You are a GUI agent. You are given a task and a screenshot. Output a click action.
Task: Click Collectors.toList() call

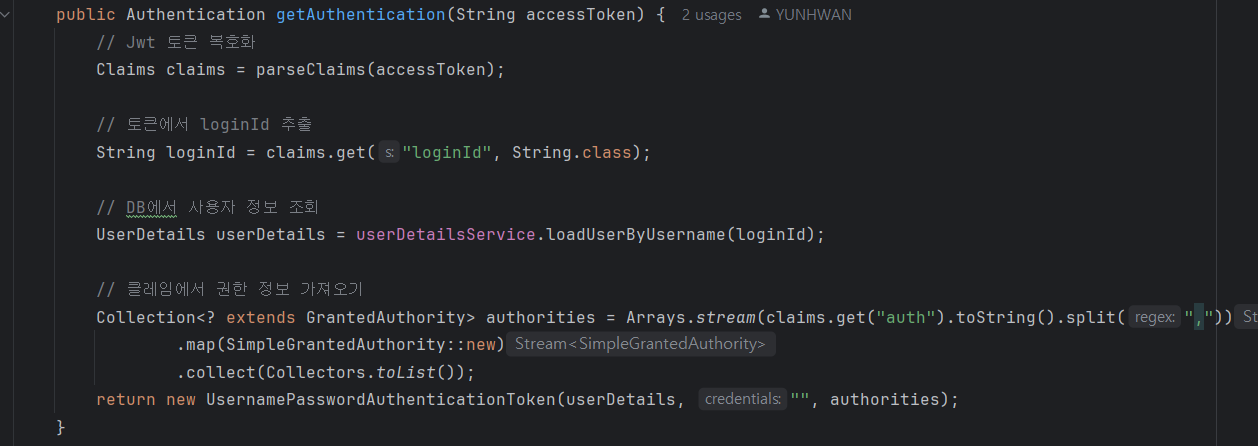click(x=360, y=373)
